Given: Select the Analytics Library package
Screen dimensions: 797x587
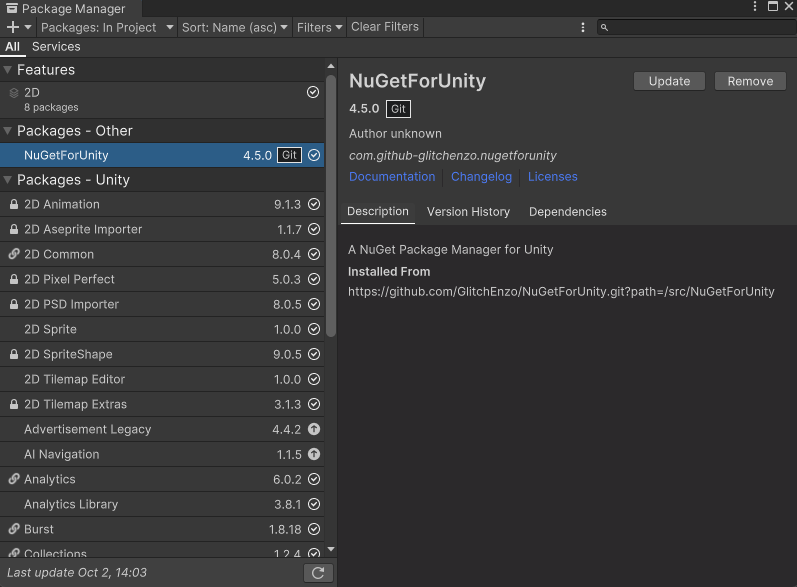Looking at the screenshot, I should 162,504.
